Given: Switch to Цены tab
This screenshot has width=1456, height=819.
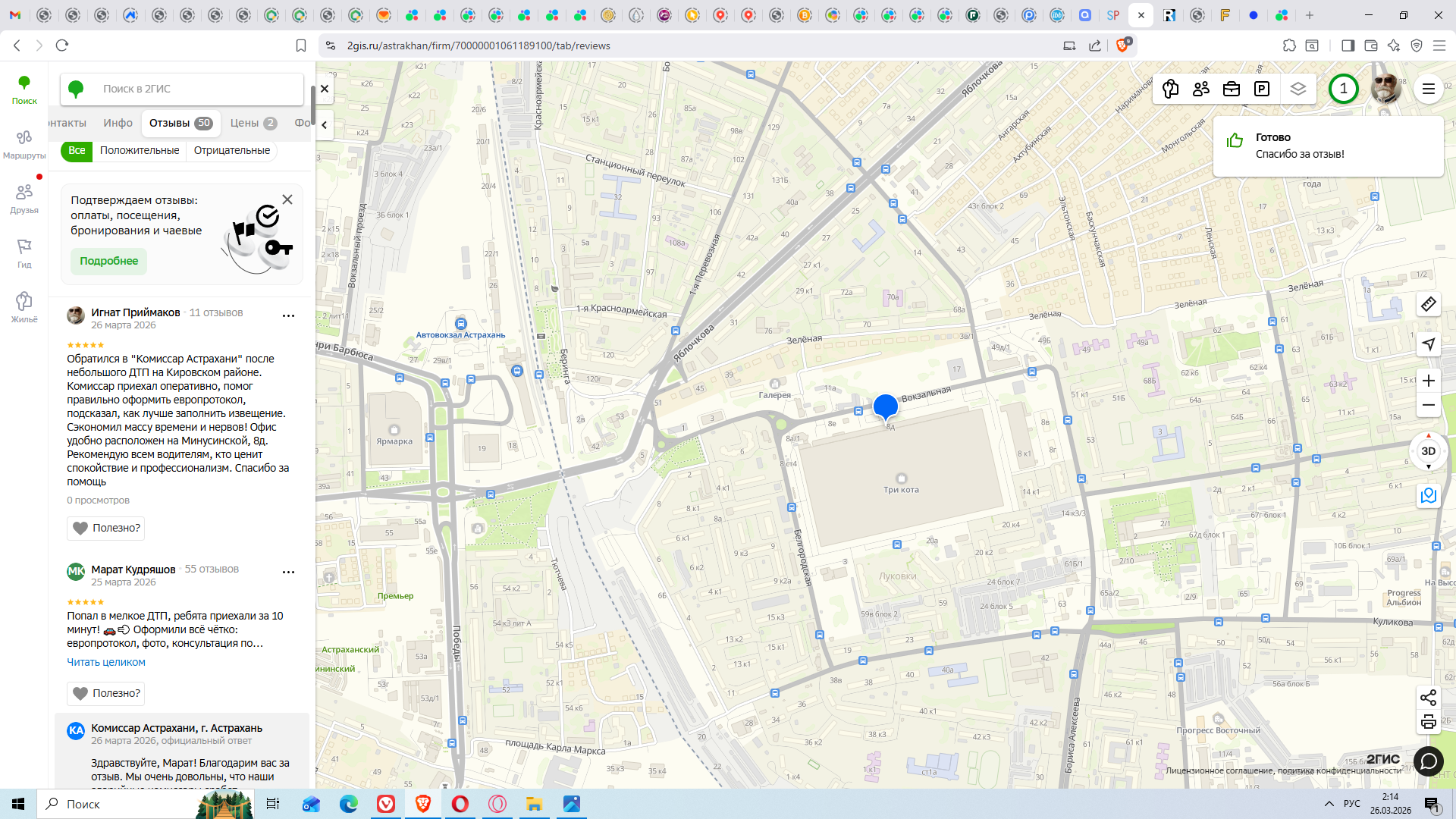Looking at the screenshot, I should [253, 123].
